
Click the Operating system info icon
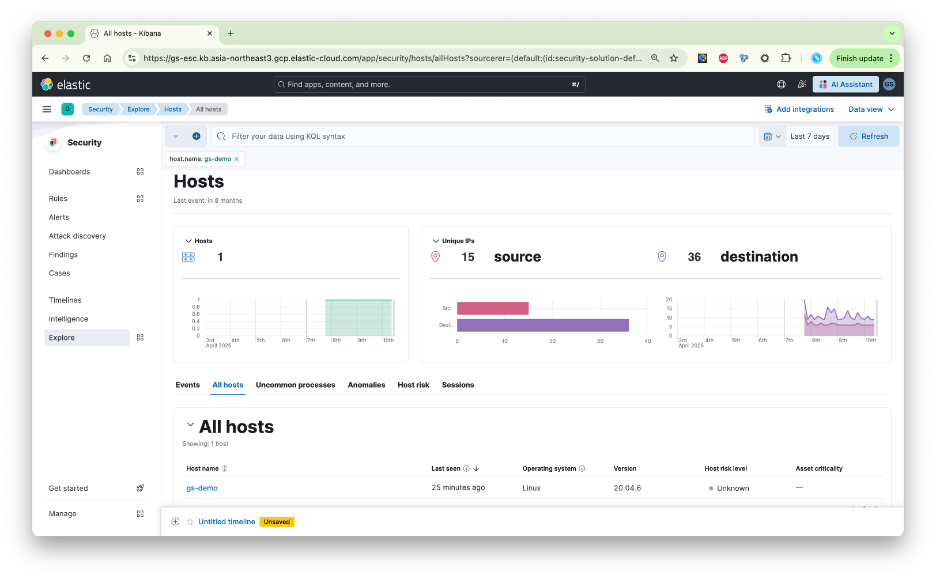click(582, 469)
